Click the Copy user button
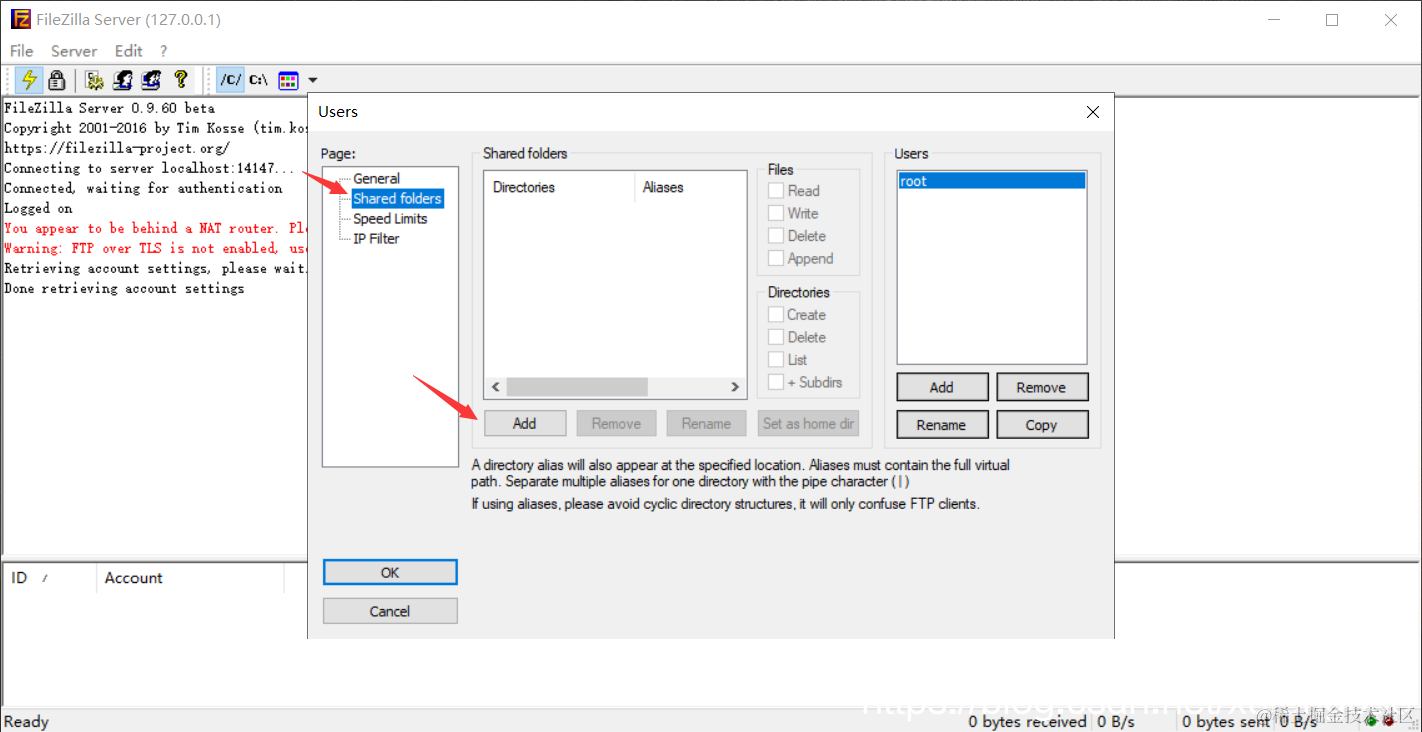The image size is (1422, 732). 1042,425
